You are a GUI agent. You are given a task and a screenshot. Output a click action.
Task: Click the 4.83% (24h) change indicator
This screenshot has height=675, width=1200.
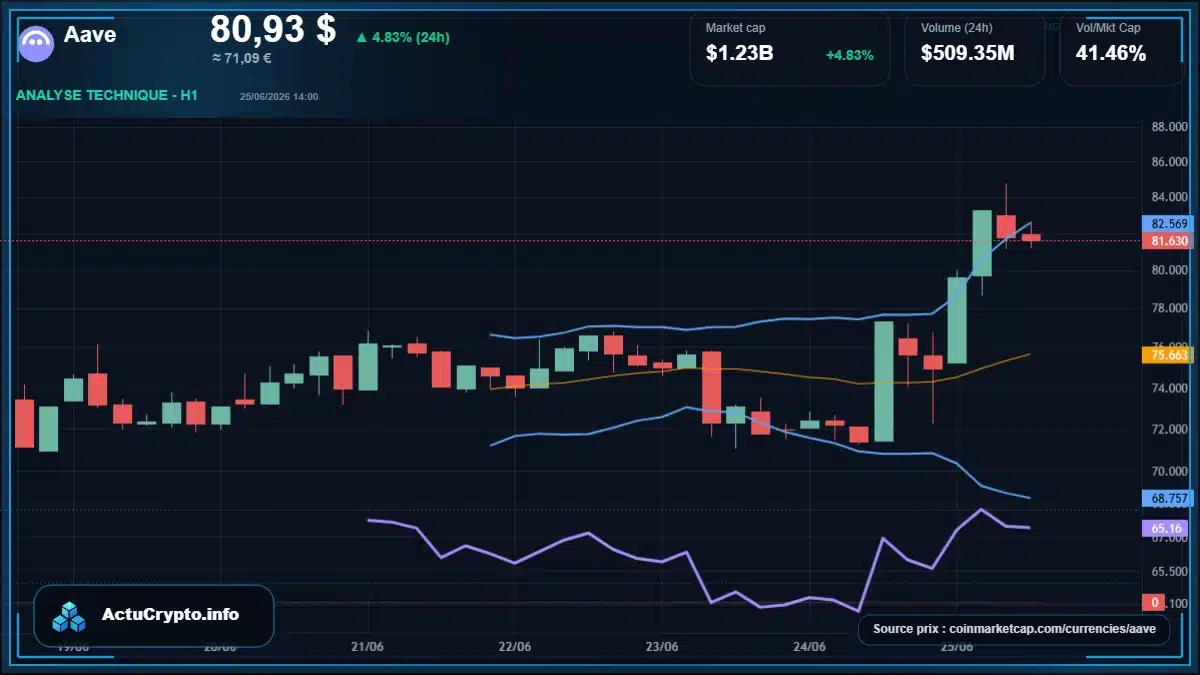click(x=410, y=38)
